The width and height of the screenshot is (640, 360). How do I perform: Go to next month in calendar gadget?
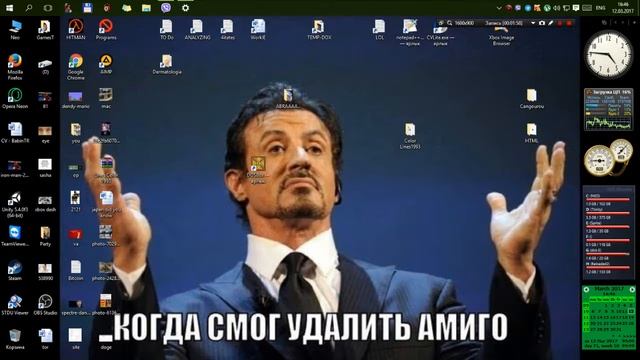pos(632,289)
